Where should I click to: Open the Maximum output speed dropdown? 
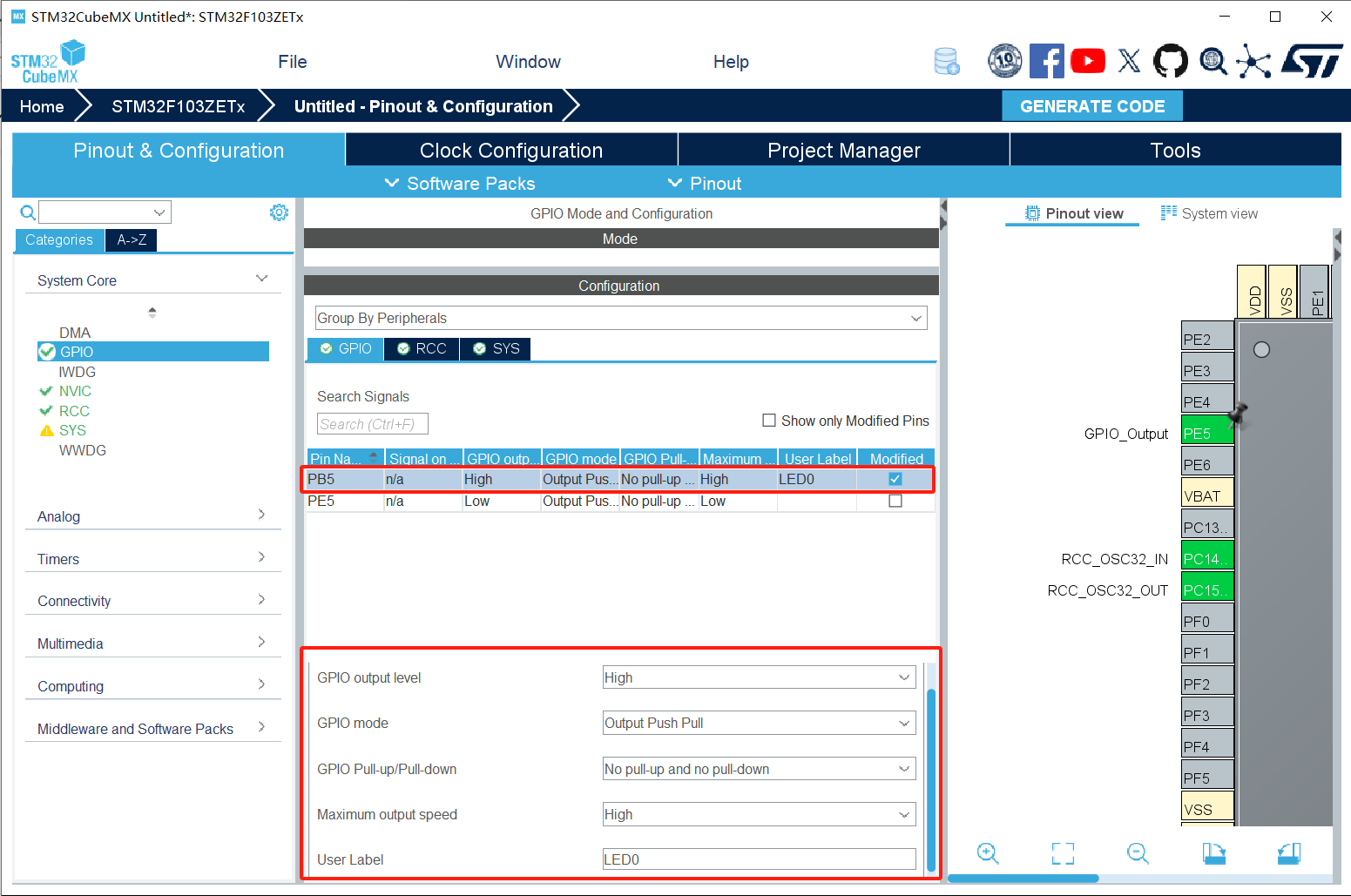tap(759, 814)
